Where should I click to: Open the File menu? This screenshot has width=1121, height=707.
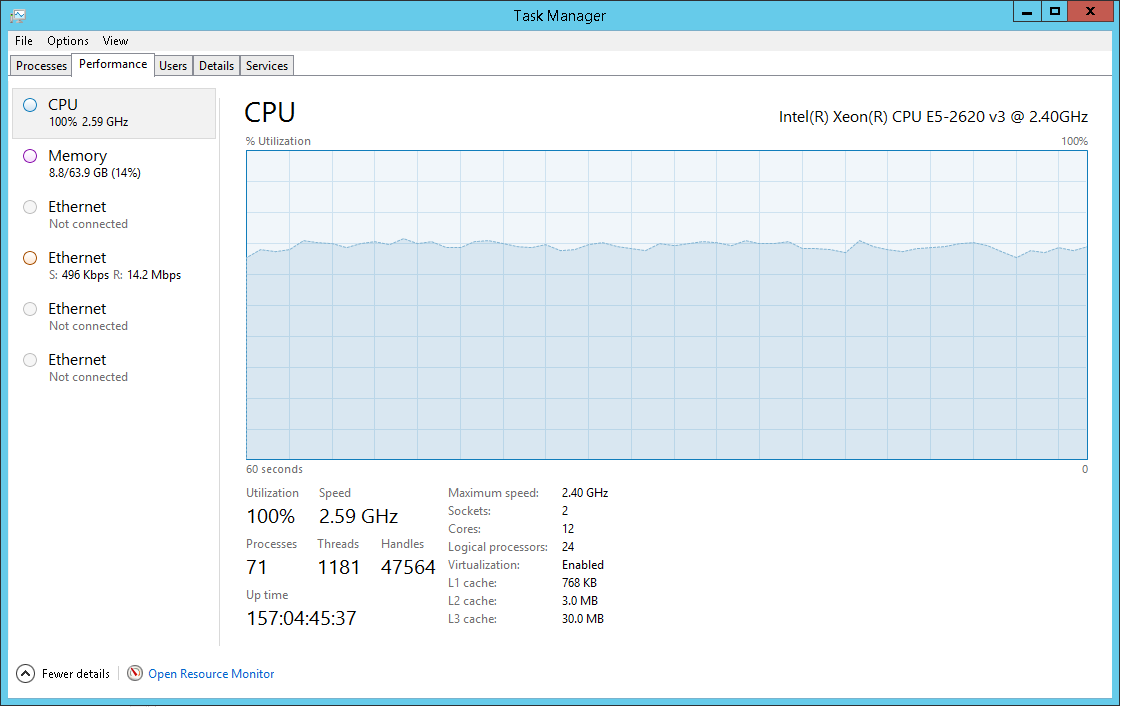point(24,41)
